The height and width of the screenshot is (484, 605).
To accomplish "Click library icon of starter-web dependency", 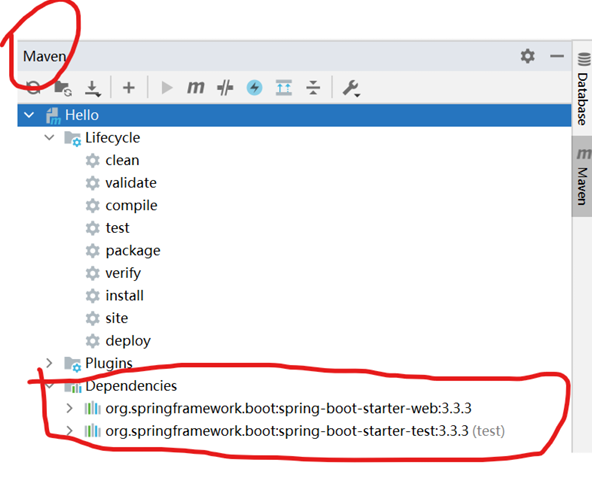I will (x=93, y=408).
